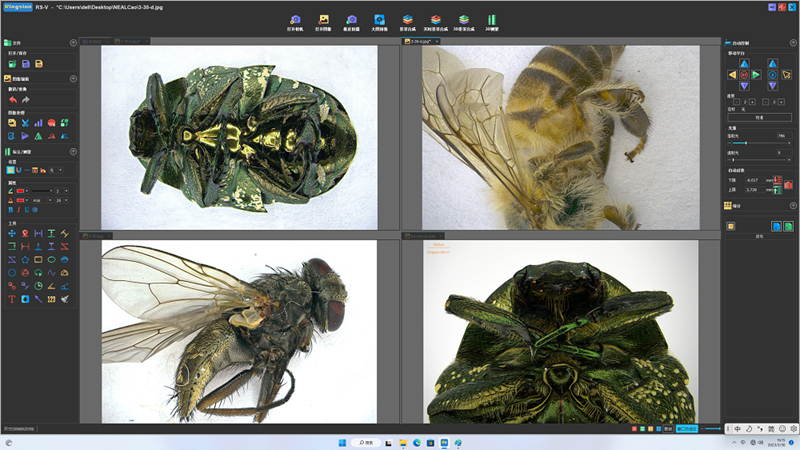Viewport: 800px width, 450px height.
Task: Toggle the highlighted blue grid settings icon
Action: tap(10, 170)
